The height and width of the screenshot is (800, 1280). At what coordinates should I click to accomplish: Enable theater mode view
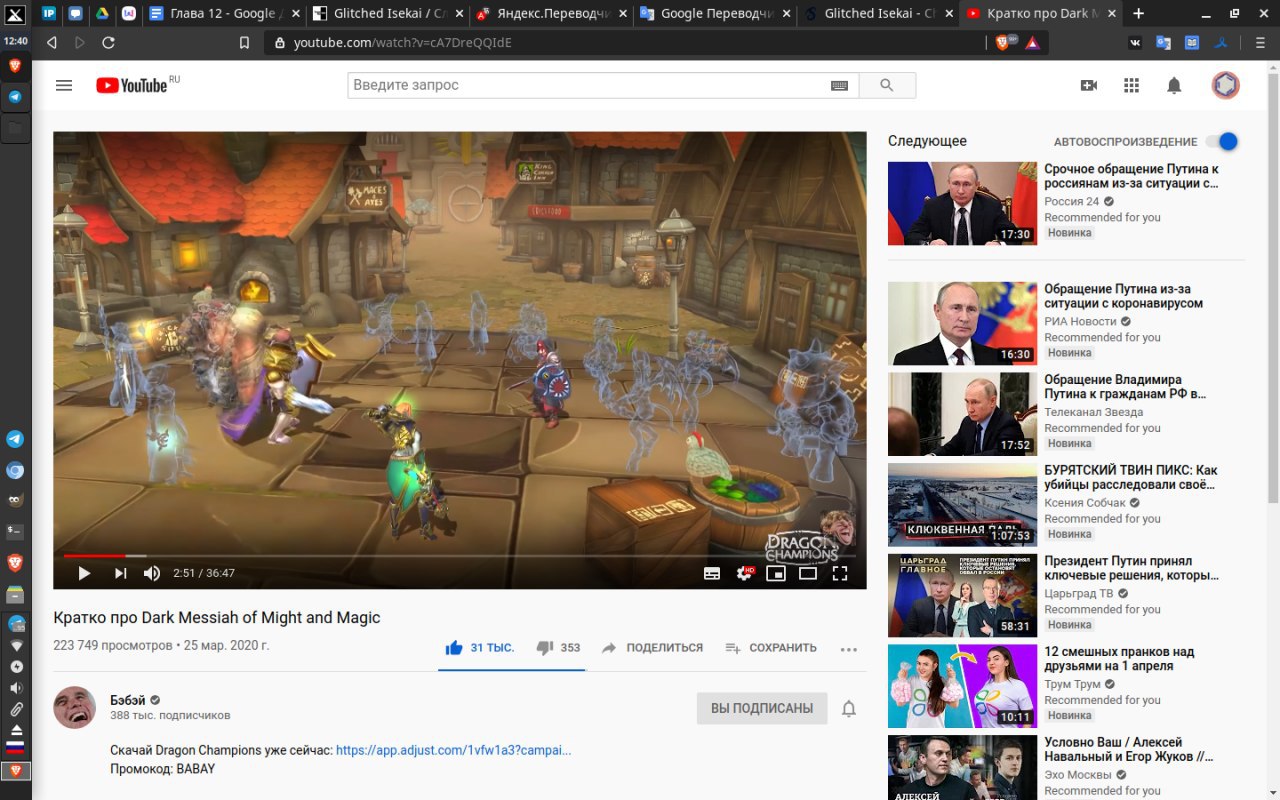tap(808, 573)
